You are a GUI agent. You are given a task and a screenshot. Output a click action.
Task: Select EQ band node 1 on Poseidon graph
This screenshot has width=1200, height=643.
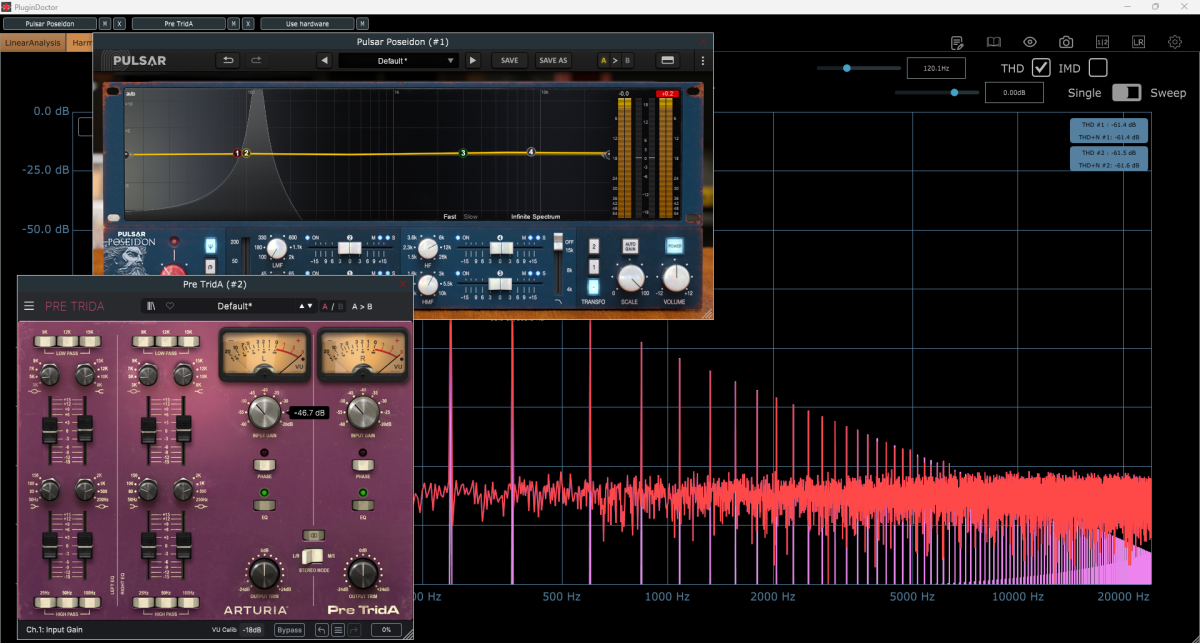236,153
